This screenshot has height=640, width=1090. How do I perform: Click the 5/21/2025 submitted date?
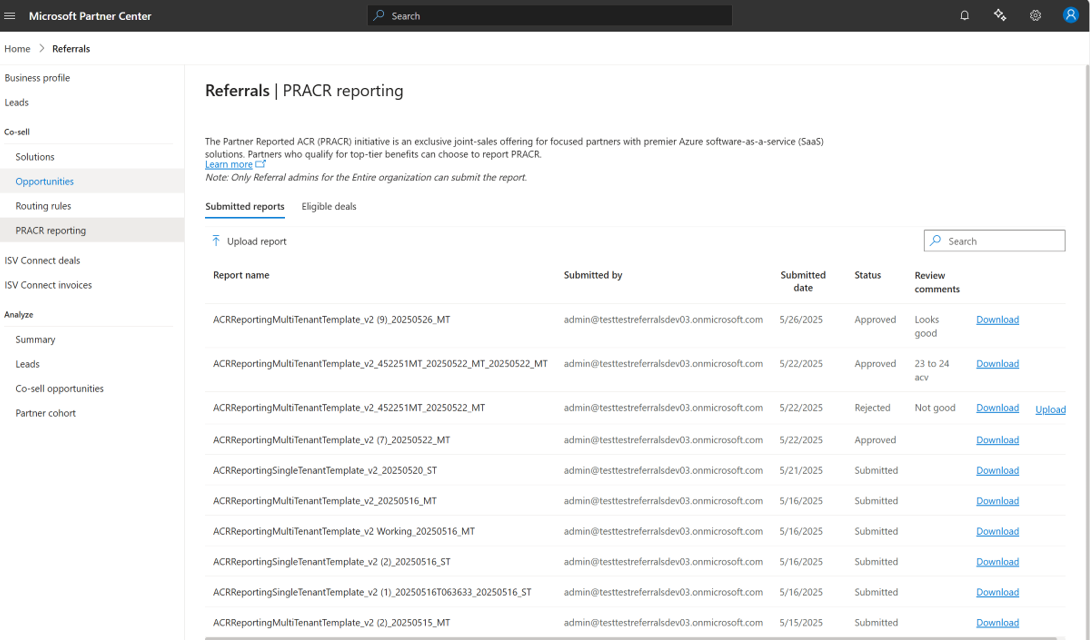[801, 470]
